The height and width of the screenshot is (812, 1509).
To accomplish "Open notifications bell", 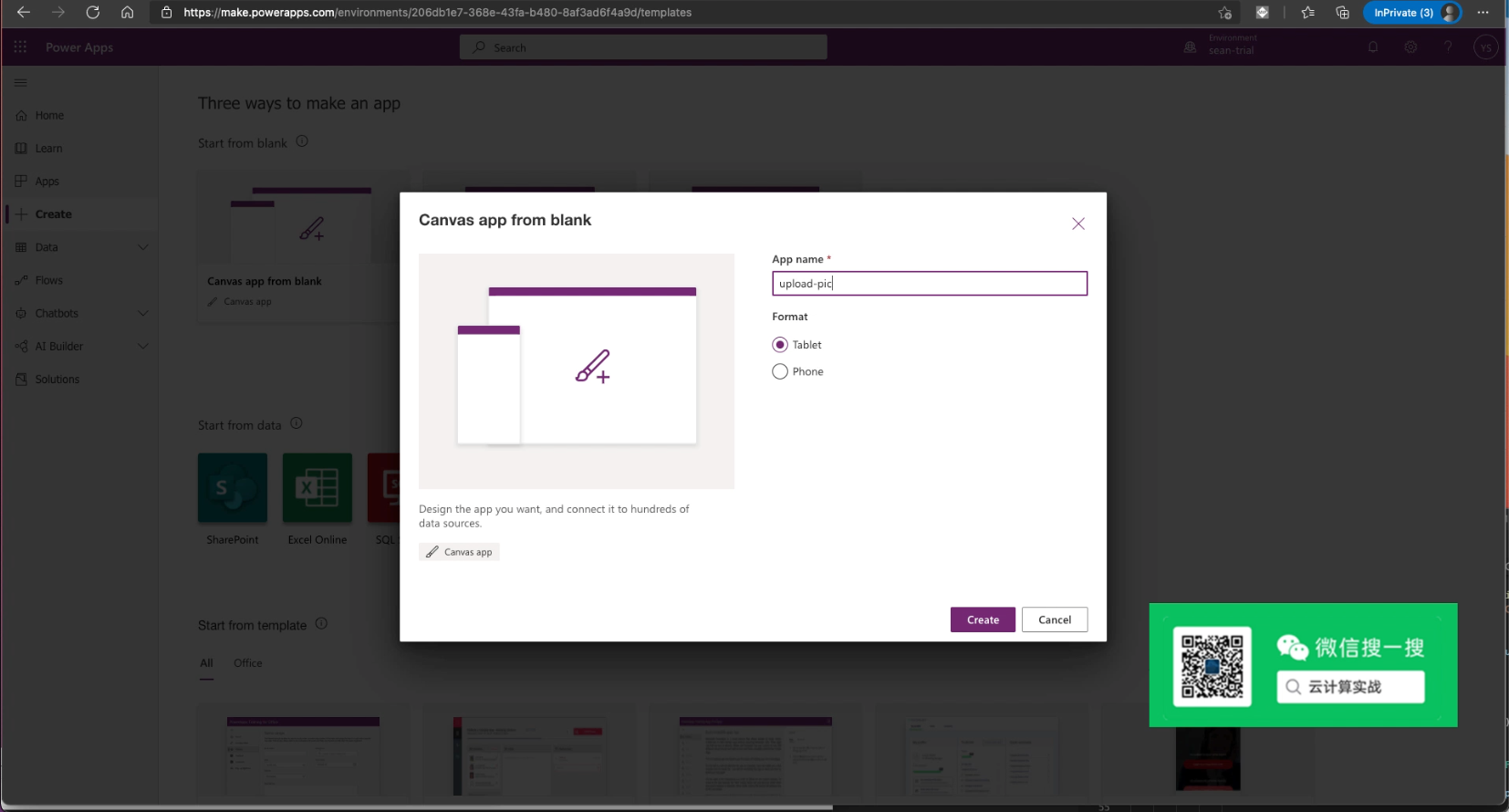I will pyautogui.click(x=1373, y=47).
